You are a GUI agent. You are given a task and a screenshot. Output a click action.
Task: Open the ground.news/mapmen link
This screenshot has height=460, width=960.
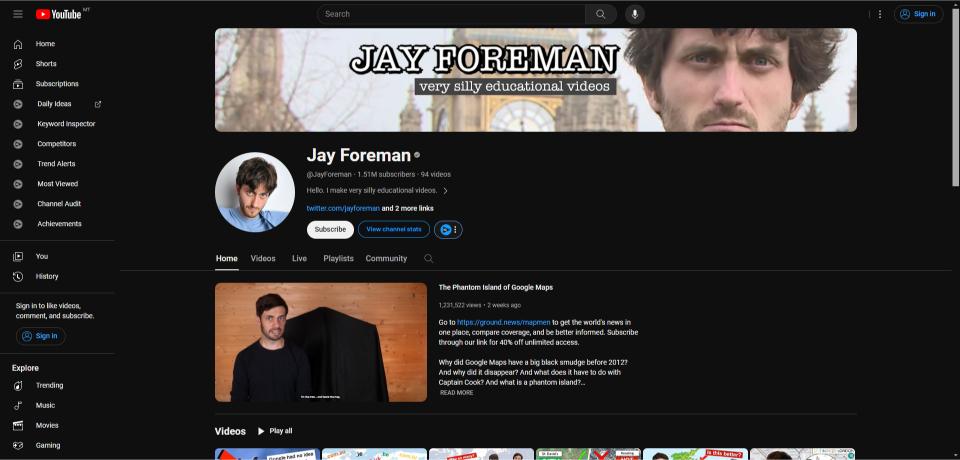(504, 322)
